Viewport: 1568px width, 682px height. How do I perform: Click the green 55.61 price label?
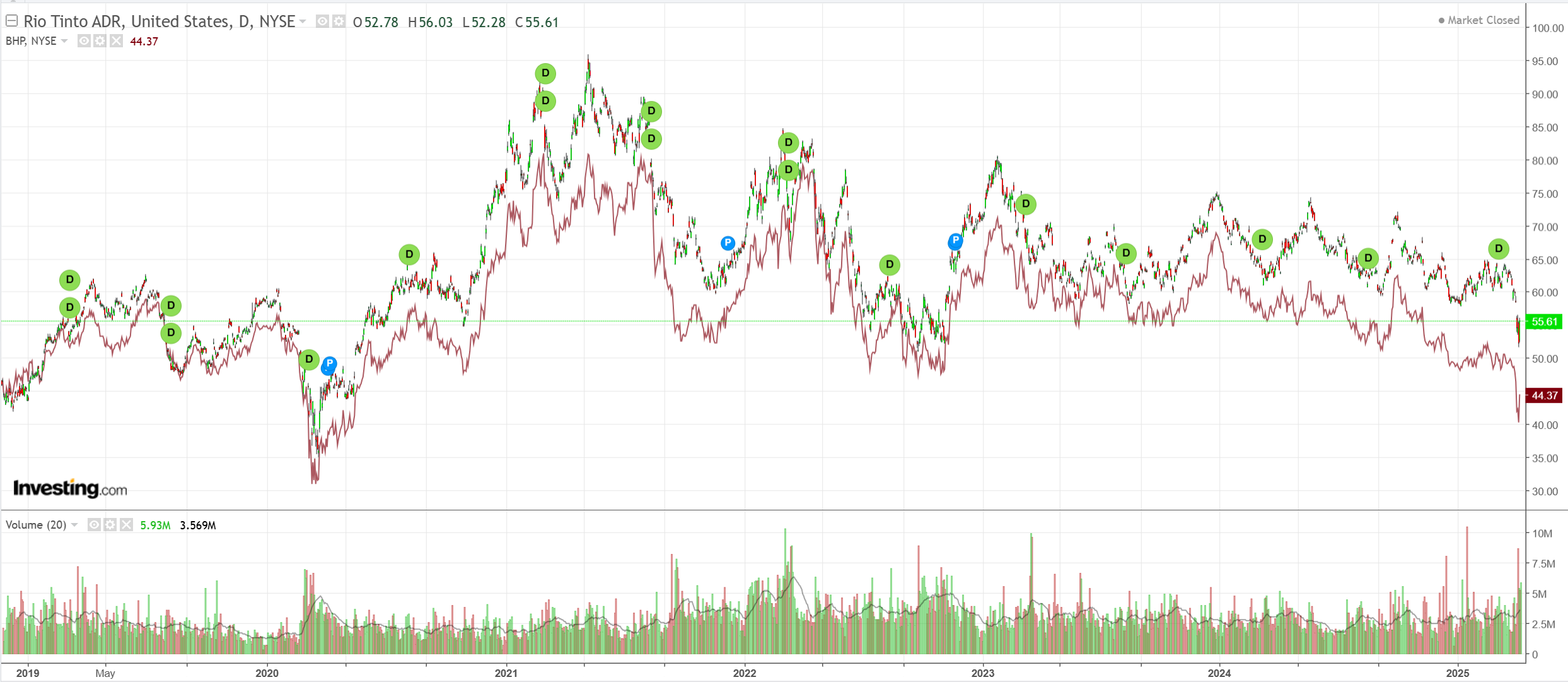click(1544, 322)
